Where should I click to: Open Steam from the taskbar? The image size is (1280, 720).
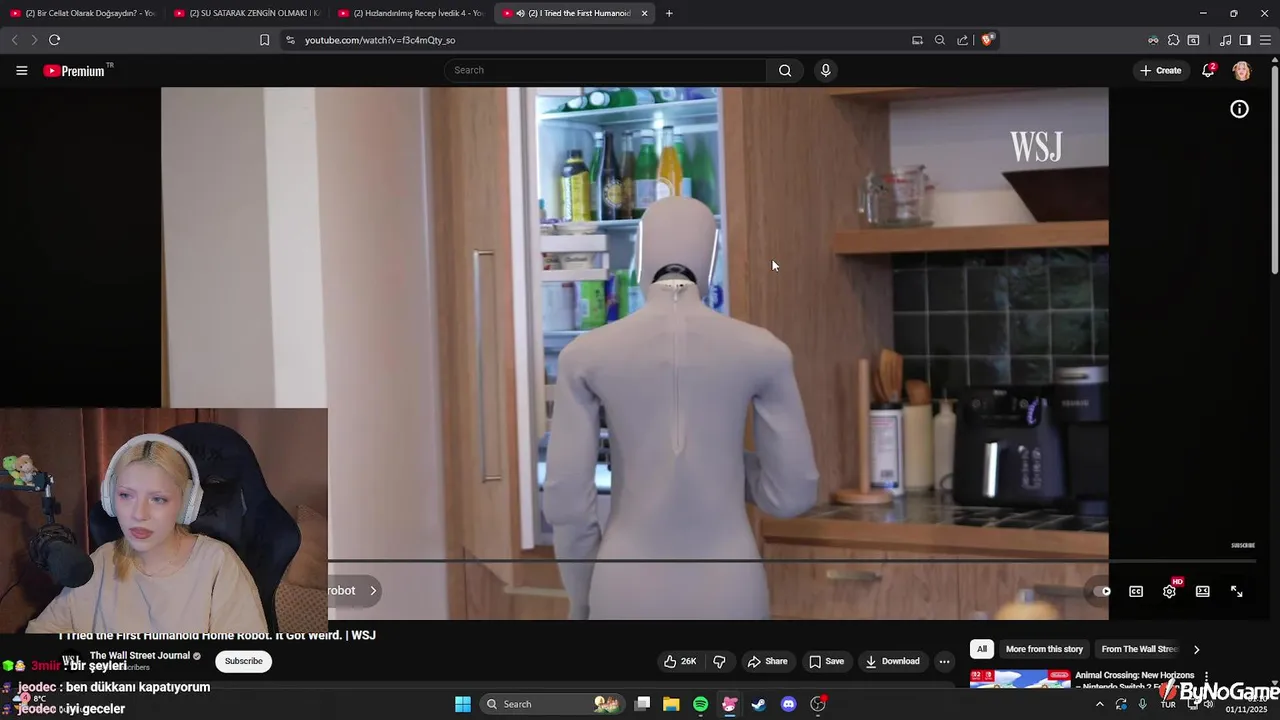759,704
